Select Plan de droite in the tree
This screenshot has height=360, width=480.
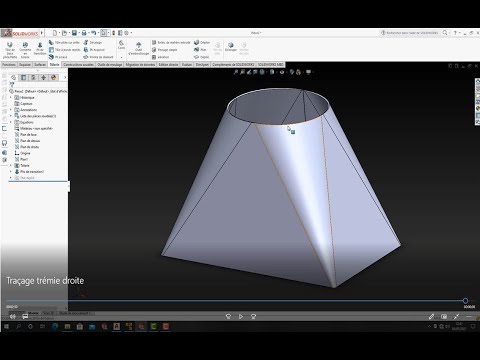[x=27, y=147]
